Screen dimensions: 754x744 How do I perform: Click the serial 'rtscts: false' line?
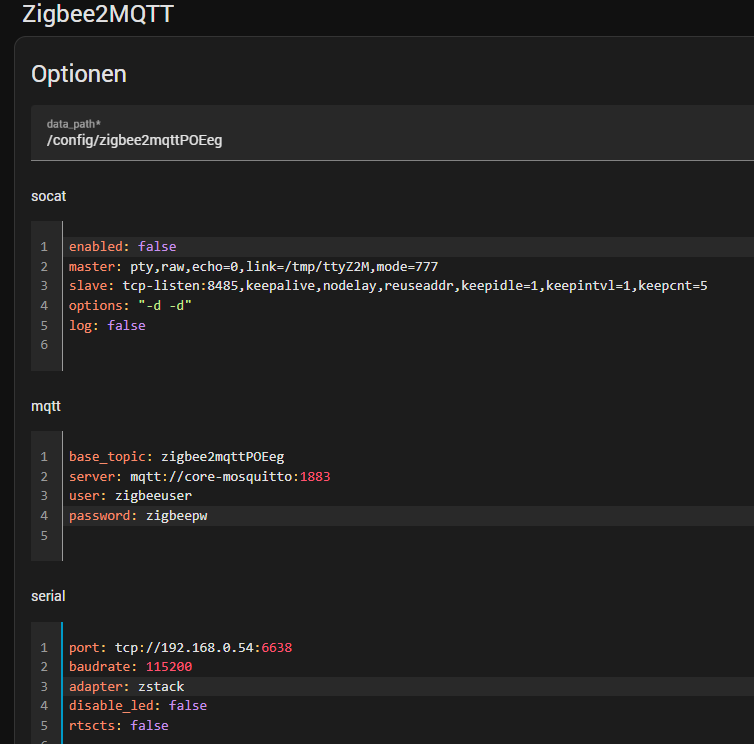[x=118, y=726]
